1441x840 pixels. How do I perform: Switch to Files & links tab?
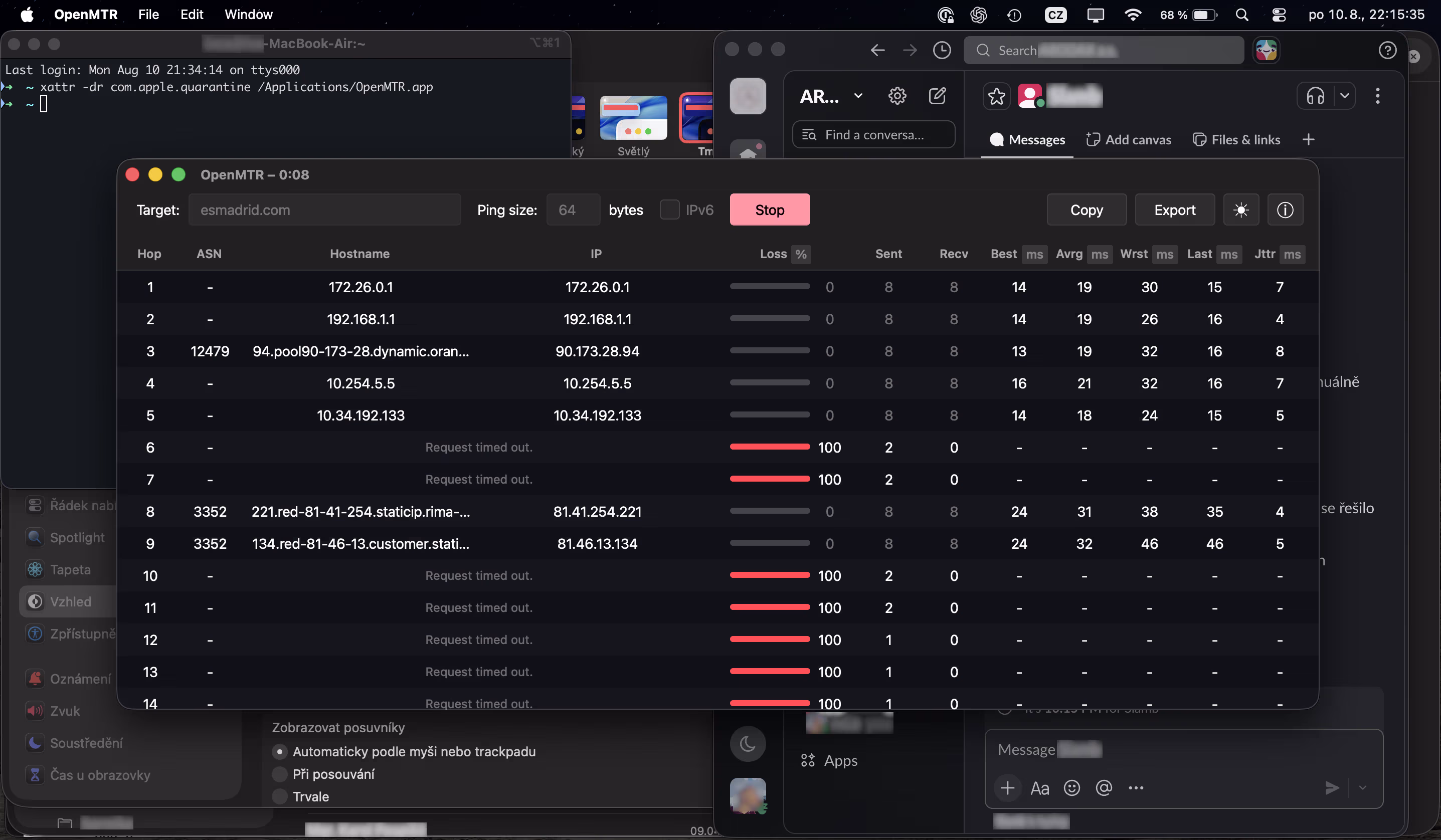[1236, 139]
